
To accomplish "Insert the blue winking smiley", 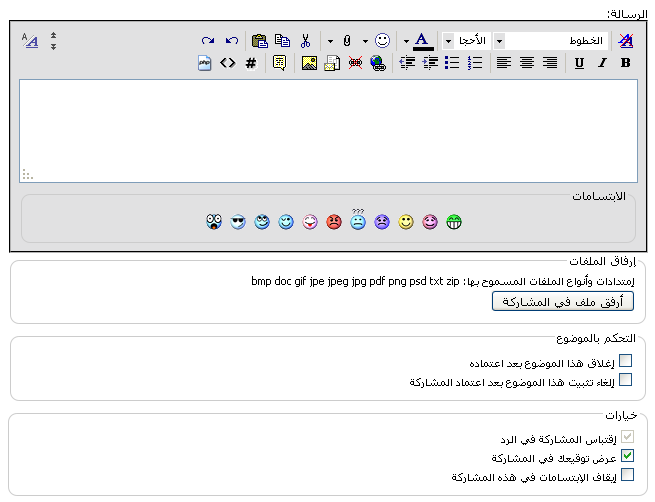I will [286, 222].
